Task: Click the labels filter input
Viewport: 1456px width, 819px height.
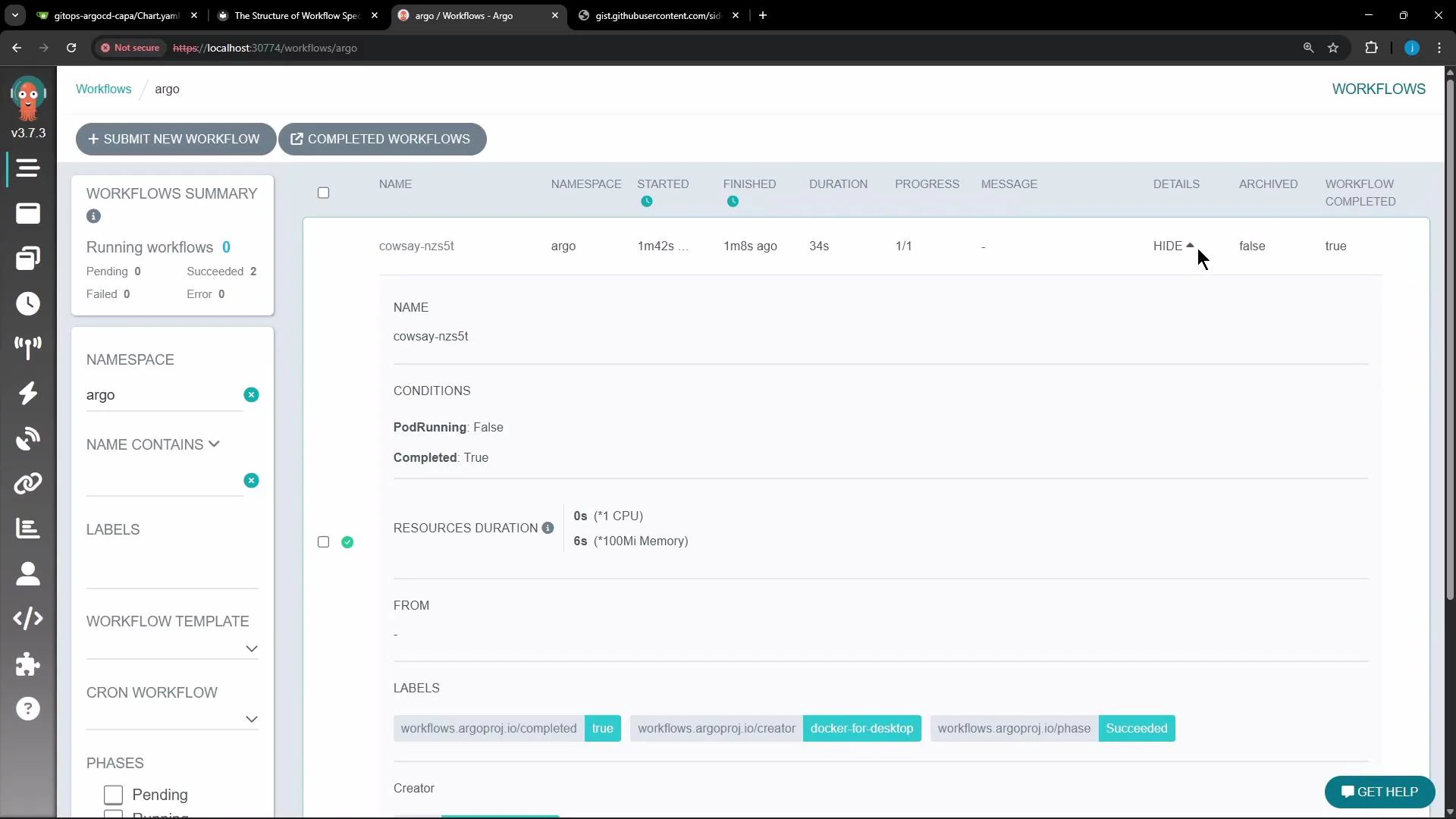Action: click(172, 570)
